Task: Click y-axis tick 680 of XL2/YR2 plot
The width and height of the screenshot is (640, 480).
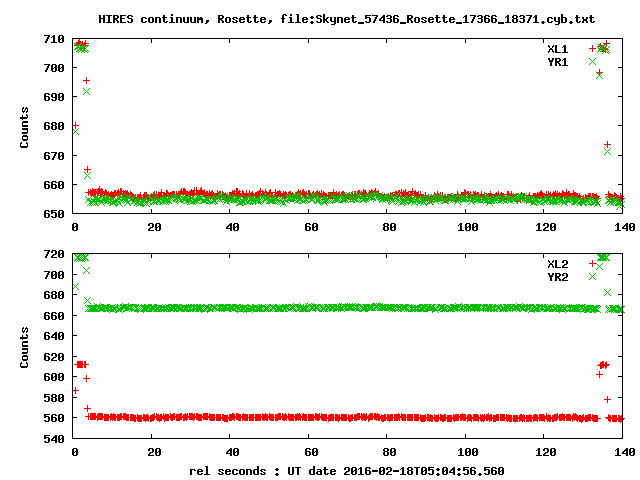Action: [x=54, y=295]
